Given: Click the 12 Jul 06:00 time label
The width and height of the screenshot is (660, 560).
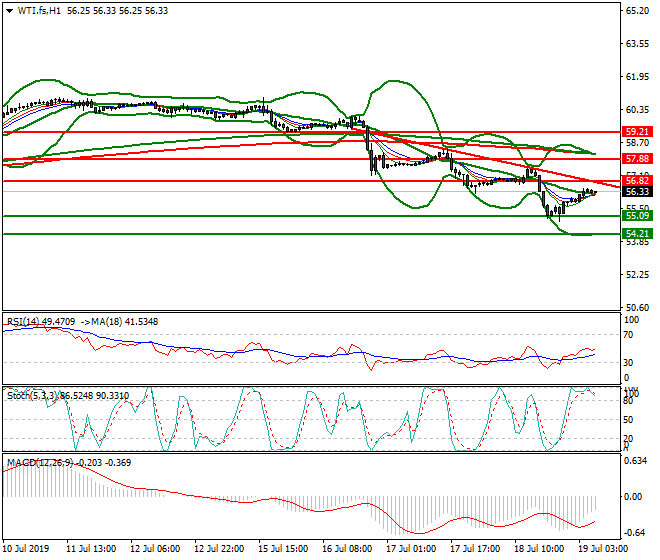Looking at the screenshot, I should (x=155, y=549).
